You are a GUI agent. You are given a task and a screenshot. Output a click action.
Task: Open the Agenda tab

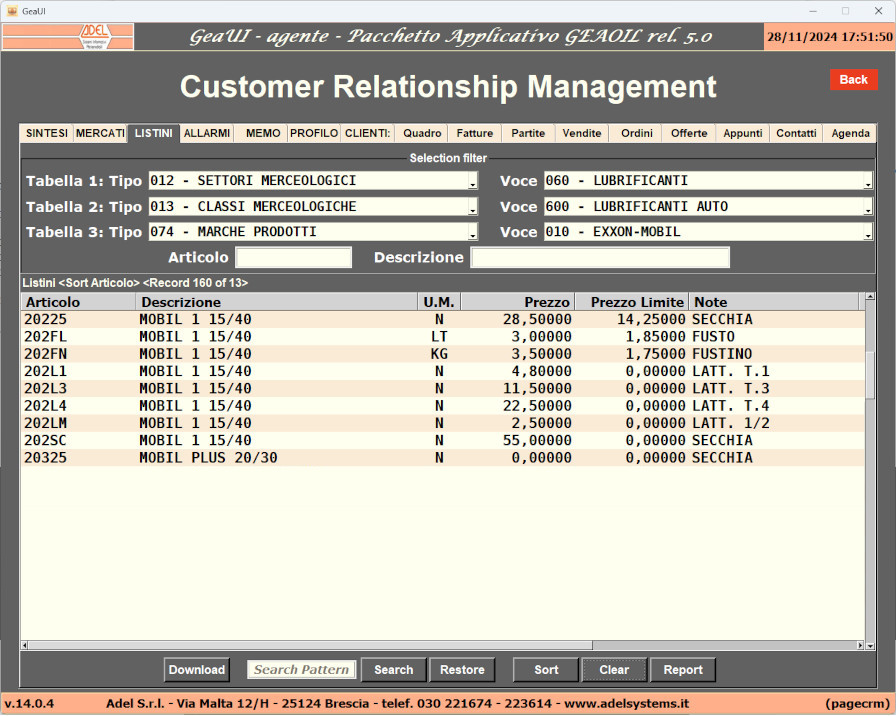[850, 133]
